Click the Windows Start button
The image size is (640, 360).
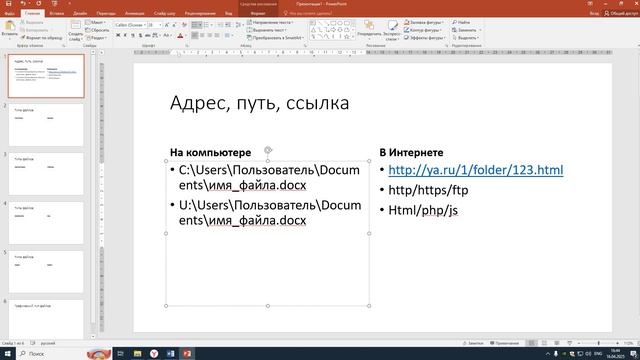(7, 353)
